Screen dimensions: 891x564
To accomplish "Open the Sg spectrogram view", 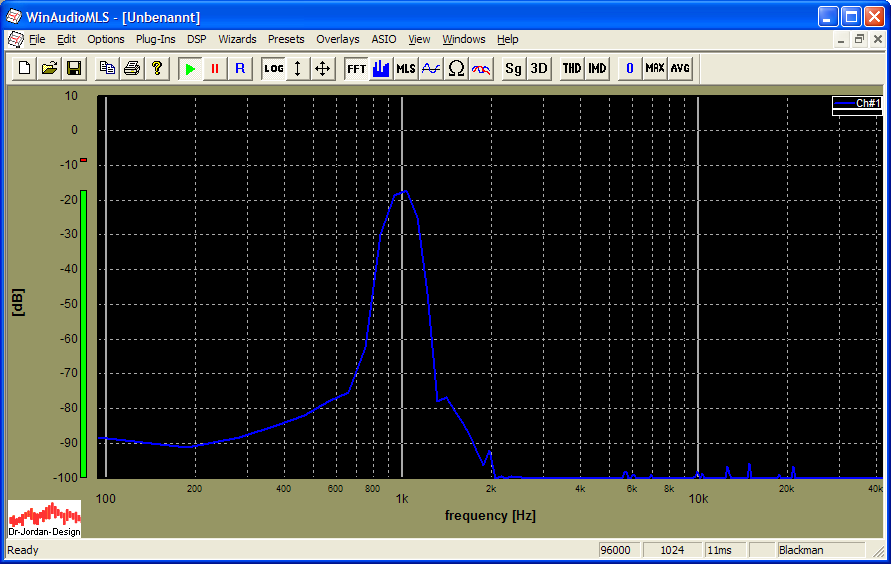I will [x=513, y=68].
